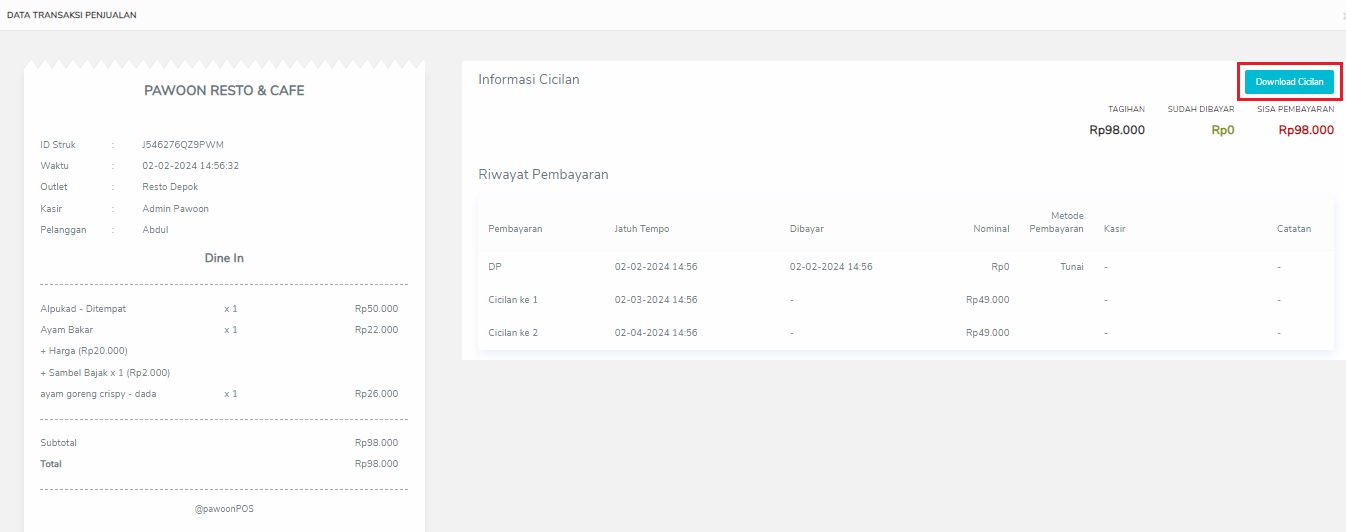Click the Kasir column header
Screen dimensions: 1346x532
pos(1115,229)
